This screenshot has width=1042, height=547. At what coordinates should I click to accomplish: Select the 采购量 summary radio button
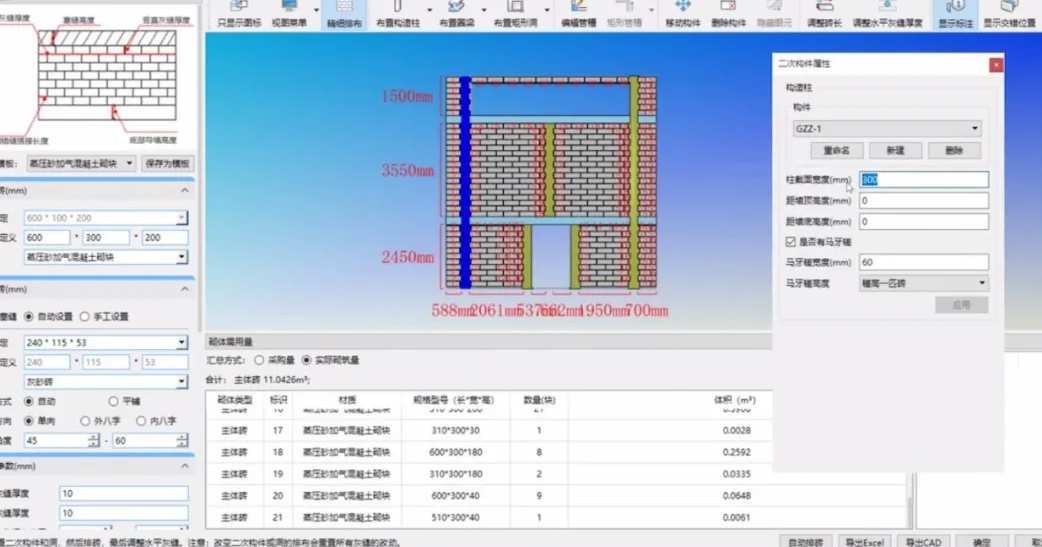(259, 360)
